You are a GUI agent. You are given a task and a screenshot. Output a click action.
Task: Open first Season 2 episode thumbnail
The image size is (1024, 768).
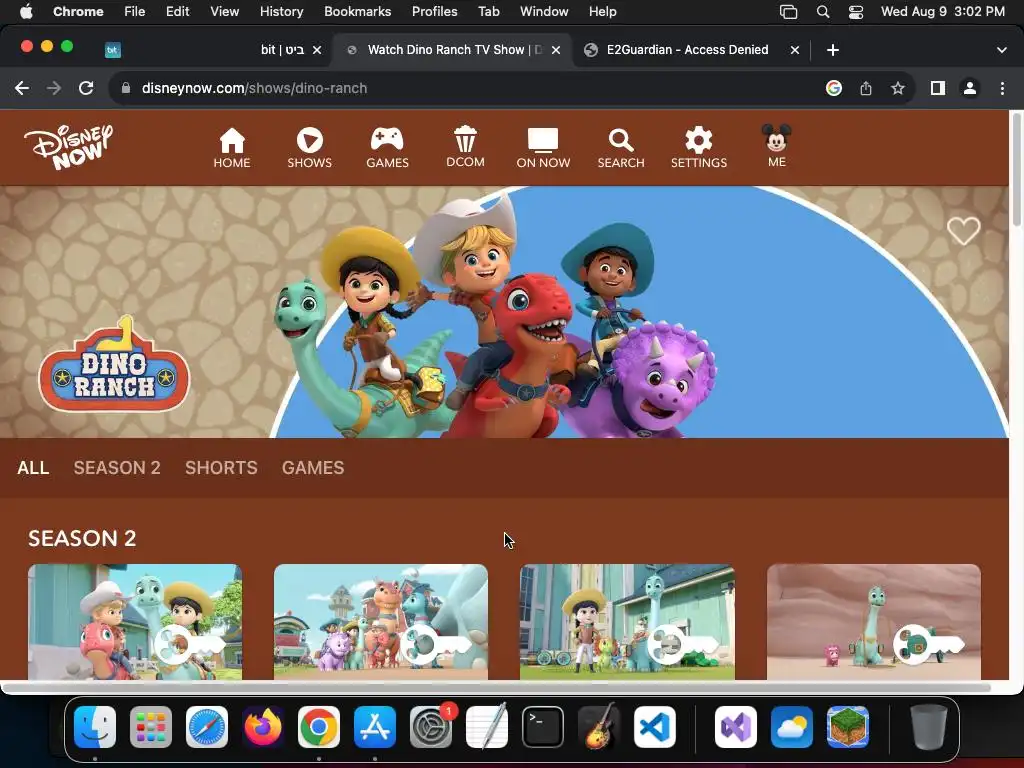135,622
